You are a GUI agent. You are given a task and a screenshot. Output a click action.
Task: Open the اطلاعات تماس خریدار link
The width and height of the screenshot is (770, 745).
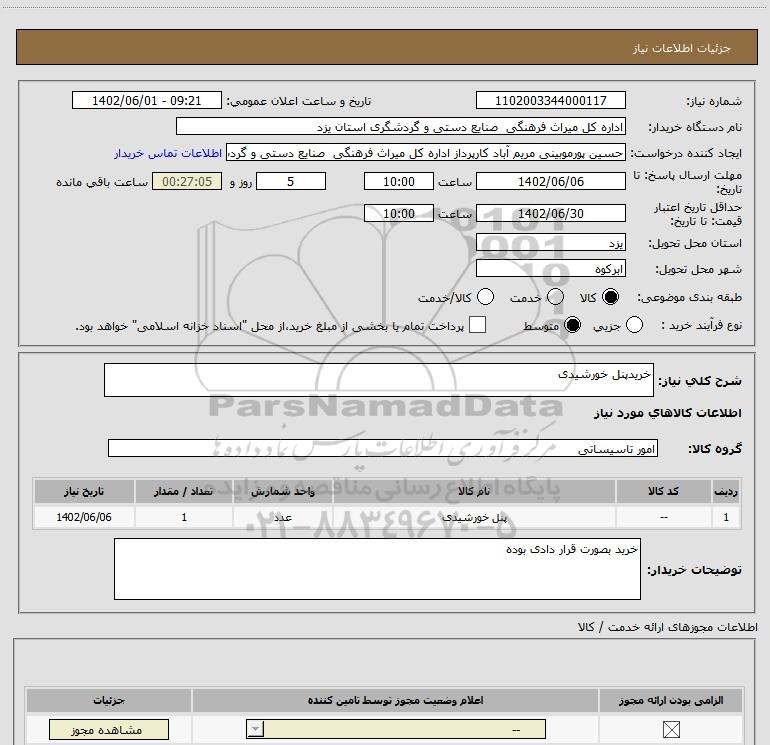tap(168, 153)
